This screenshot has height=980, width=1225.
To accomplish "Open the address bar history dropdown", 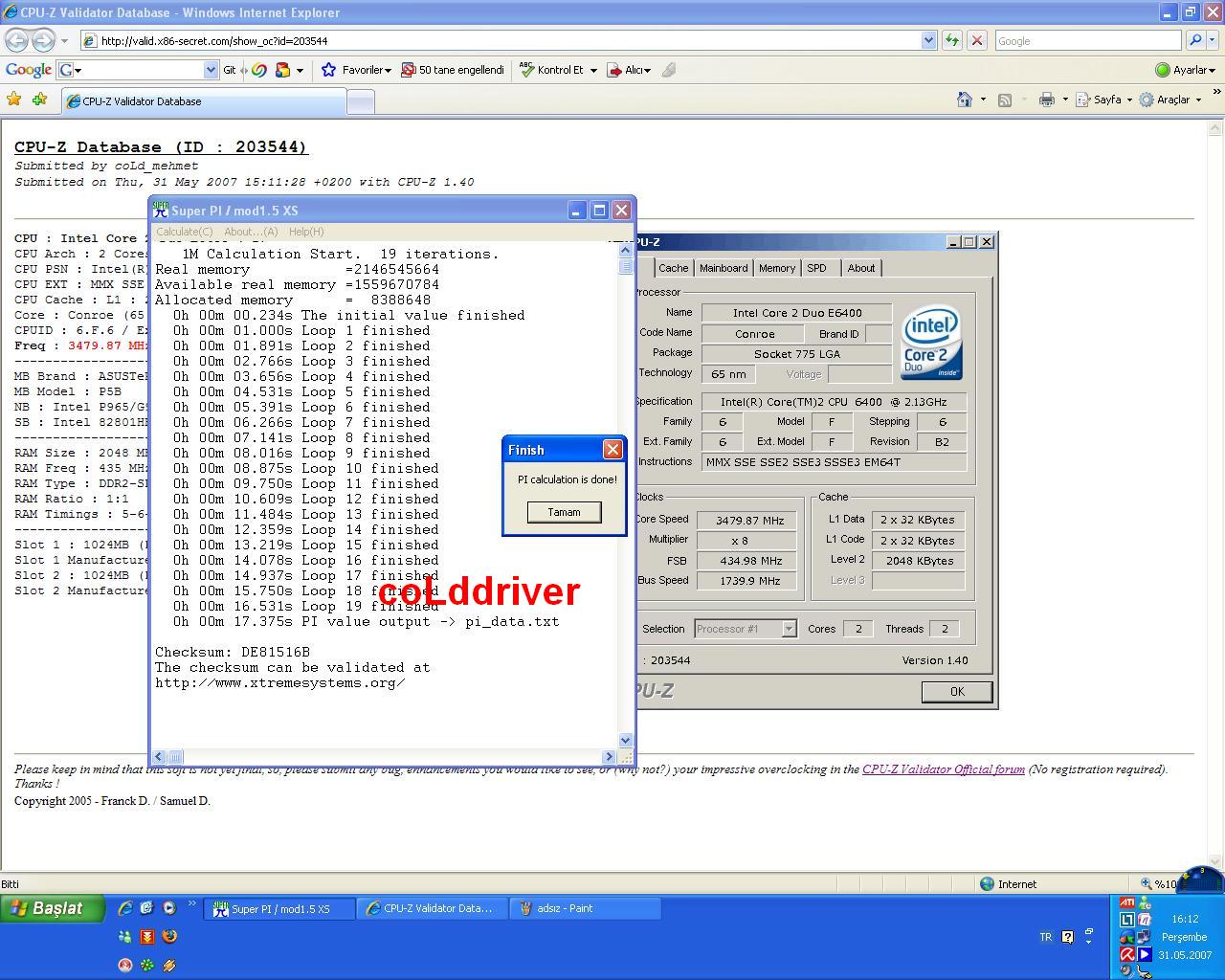I will pyautogui.click(x=928, y=40).
